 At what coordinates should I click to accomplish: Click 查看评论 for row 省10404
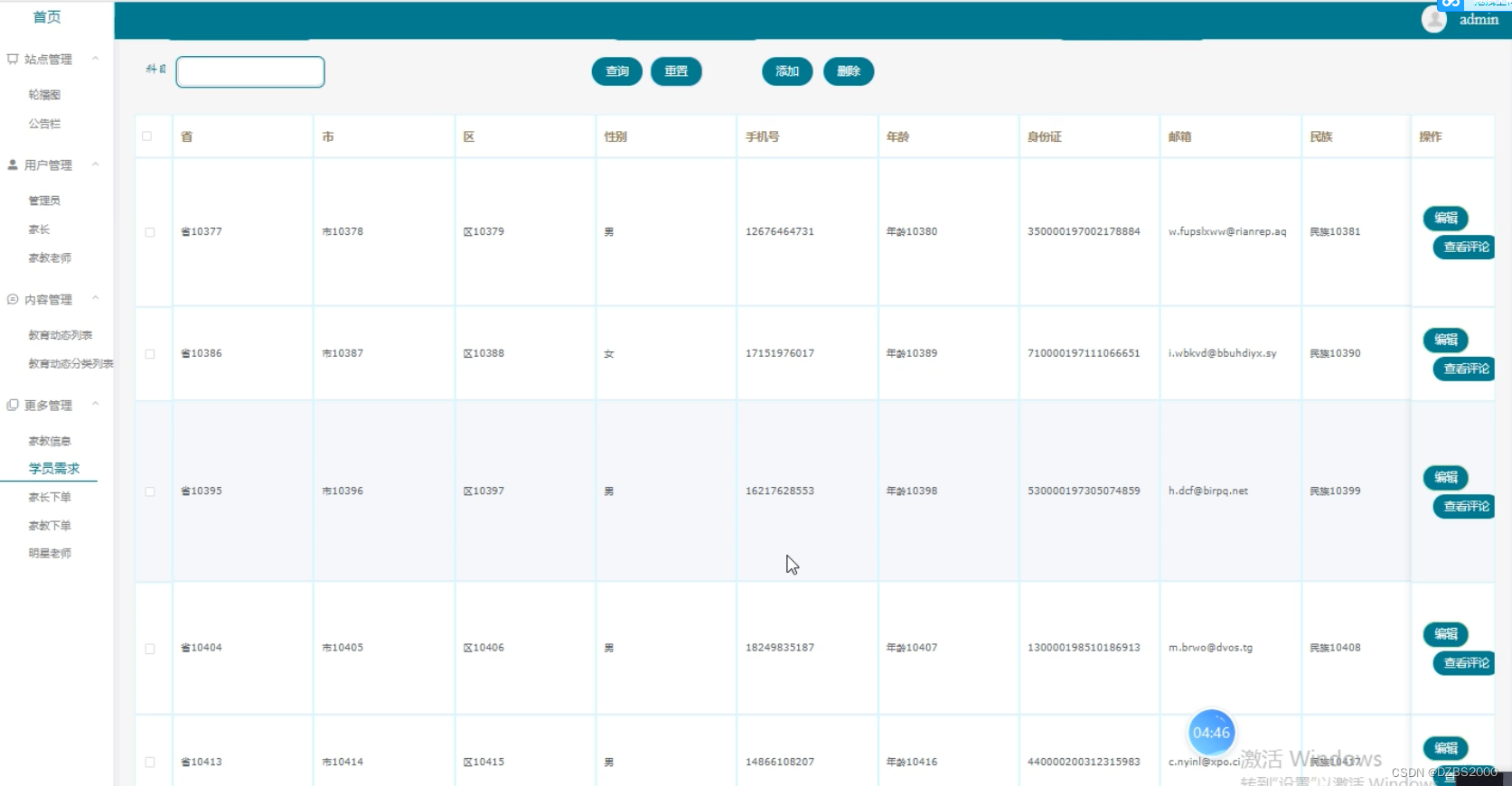coord(1465,664)
